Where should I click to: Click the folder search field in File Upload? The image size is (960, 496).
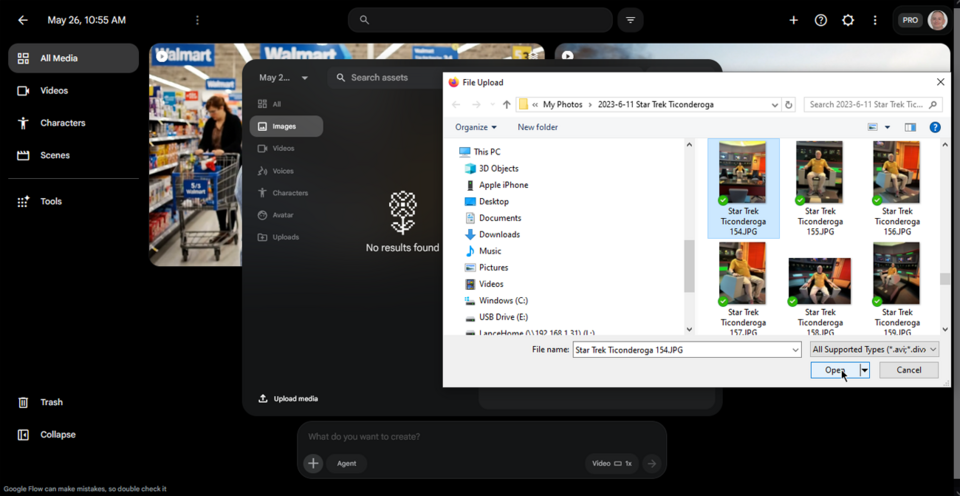(873, 105)
